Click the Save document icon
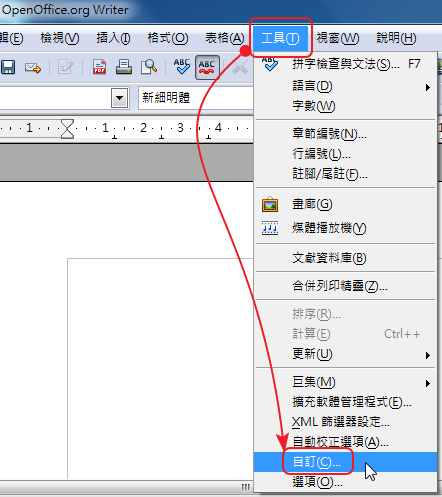This screenshot has width=442, height=497. 7,67
